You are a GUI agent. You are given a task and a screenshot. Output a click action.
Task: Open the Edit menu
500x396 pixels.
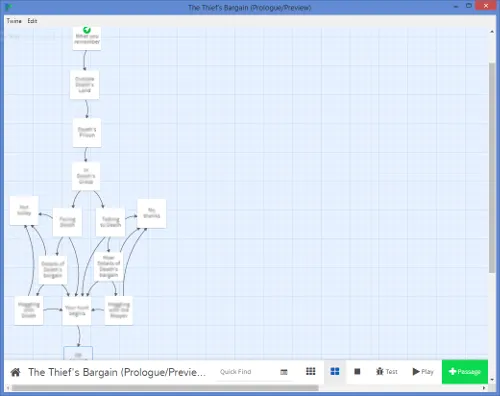coord(32,21)
